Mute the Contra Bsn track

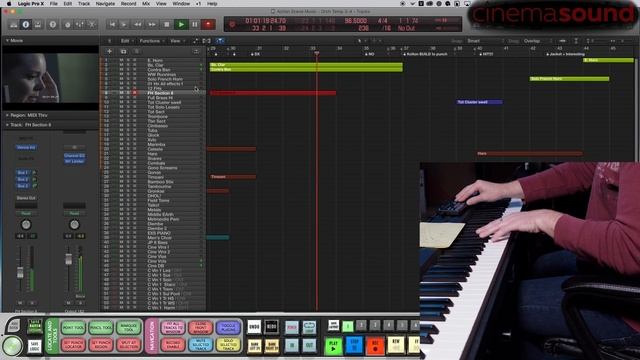click(x=121, y=70)
